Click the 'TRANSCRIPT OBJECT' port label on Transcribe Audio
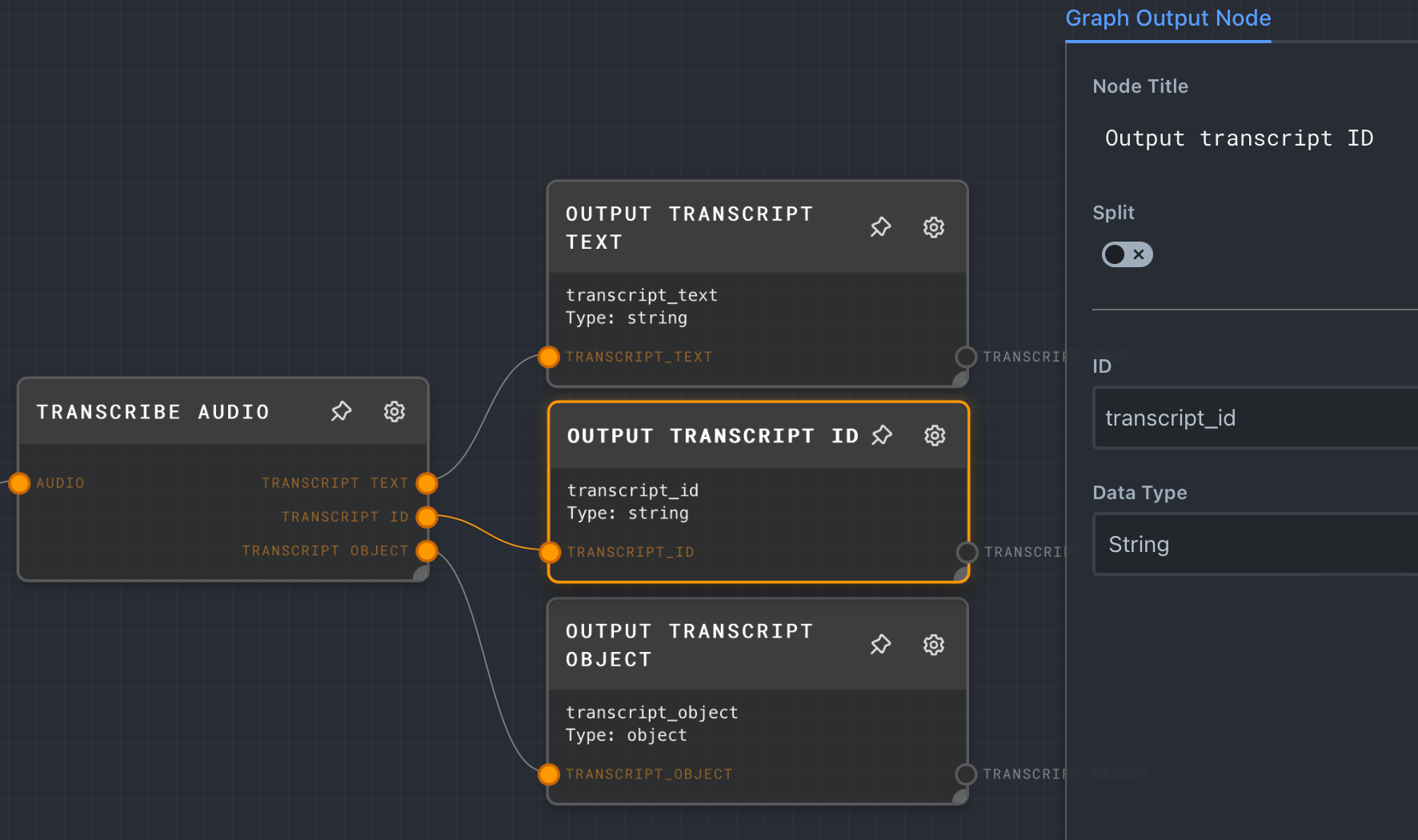The width and height of the screenshot is (1418, 840). (x=326, y=551)
